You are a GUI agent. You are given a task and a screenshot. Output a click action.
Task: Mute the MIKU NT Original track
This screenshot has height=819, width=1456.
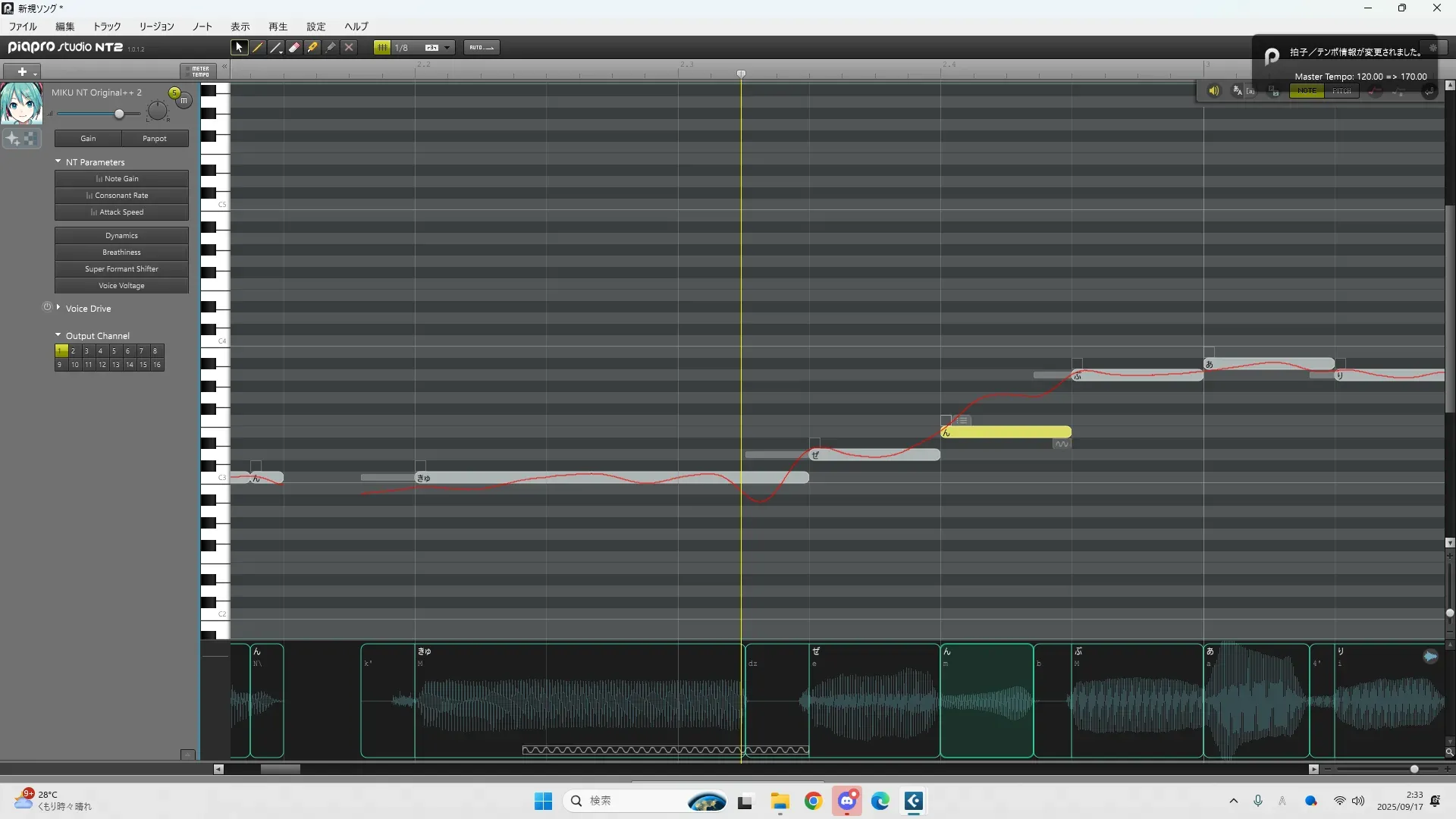pos(184,100)
